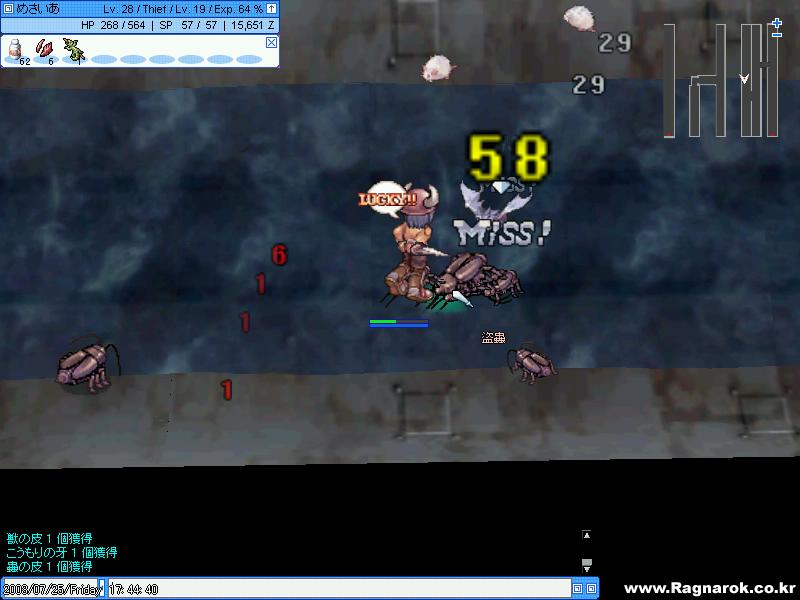800x600 pixels.
Task: Click the outermost square button ending chat bar
Action: [591, 589]
